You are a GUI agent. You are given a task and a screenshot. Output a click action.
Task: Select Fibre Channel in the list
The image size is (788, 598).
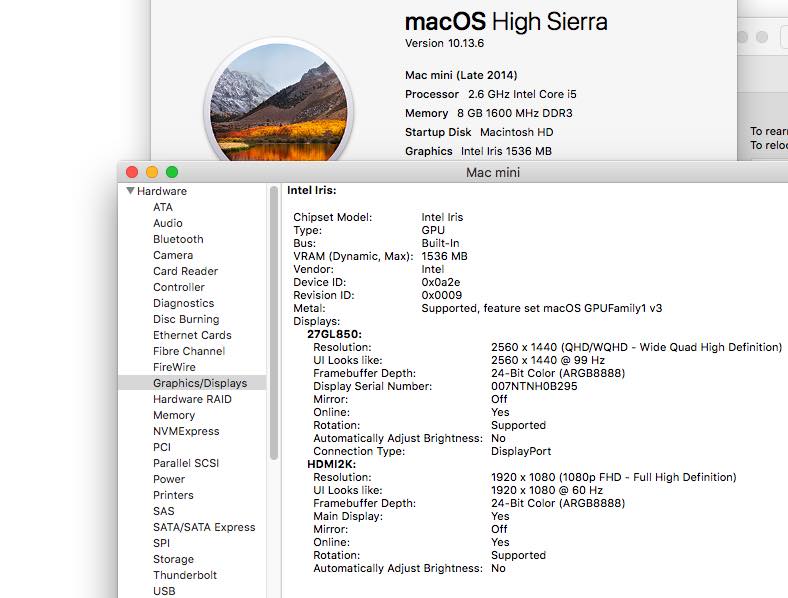(x=189, y=351)
